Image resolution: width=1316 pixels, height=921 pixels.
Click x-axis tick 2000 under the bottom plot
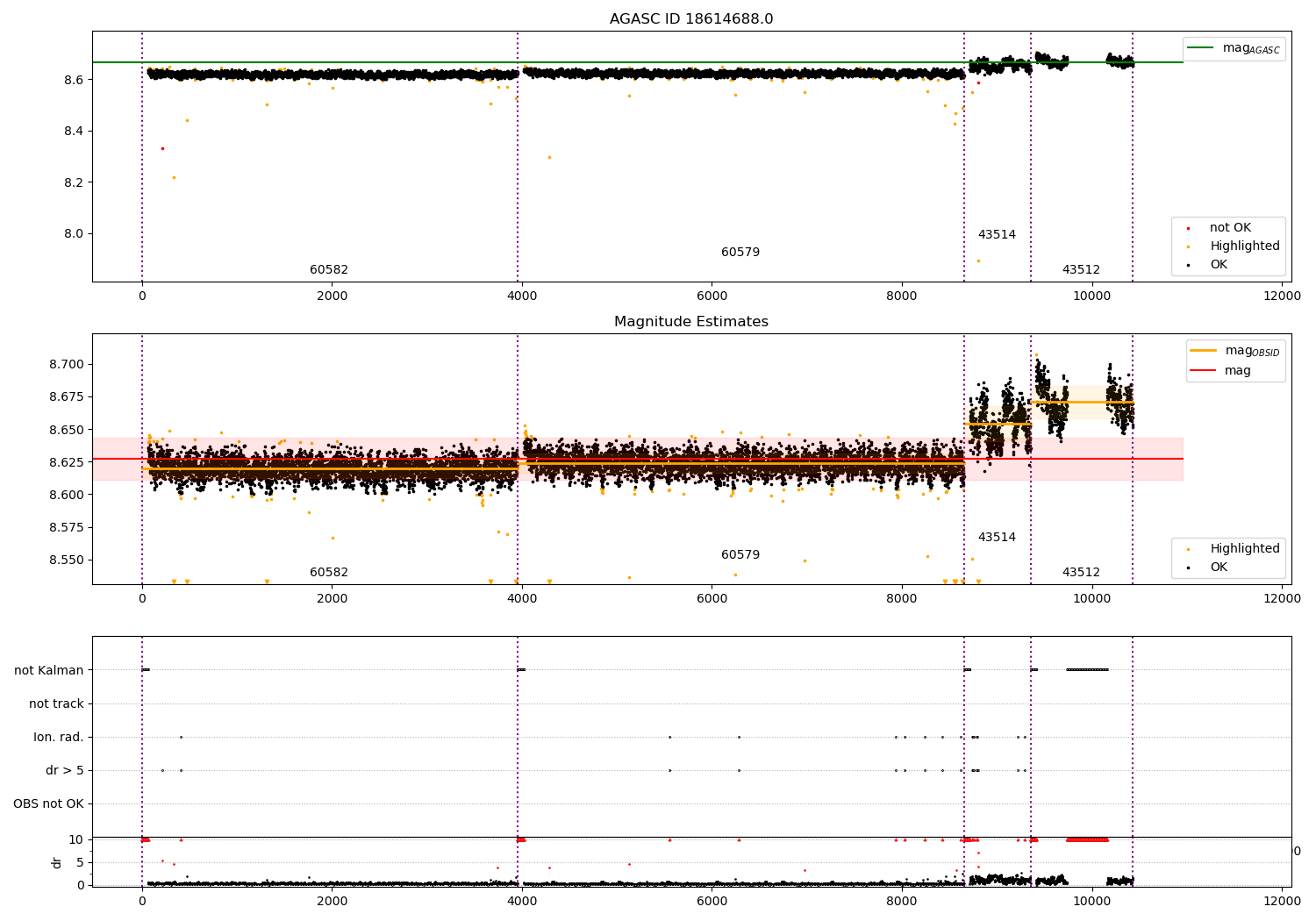click(x=332, y=901)
